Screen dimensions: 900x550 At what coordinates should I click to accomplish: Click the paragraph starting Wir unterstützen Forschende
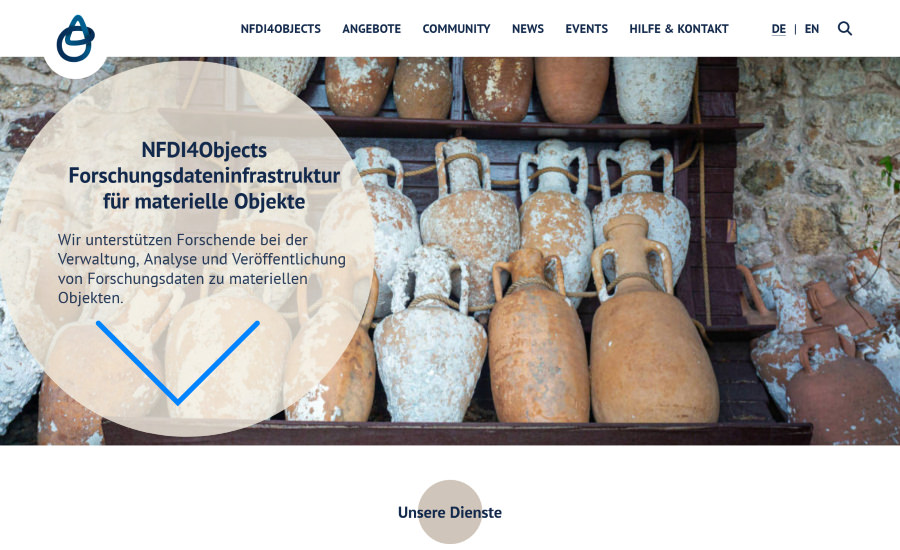(x=201, y=268)
